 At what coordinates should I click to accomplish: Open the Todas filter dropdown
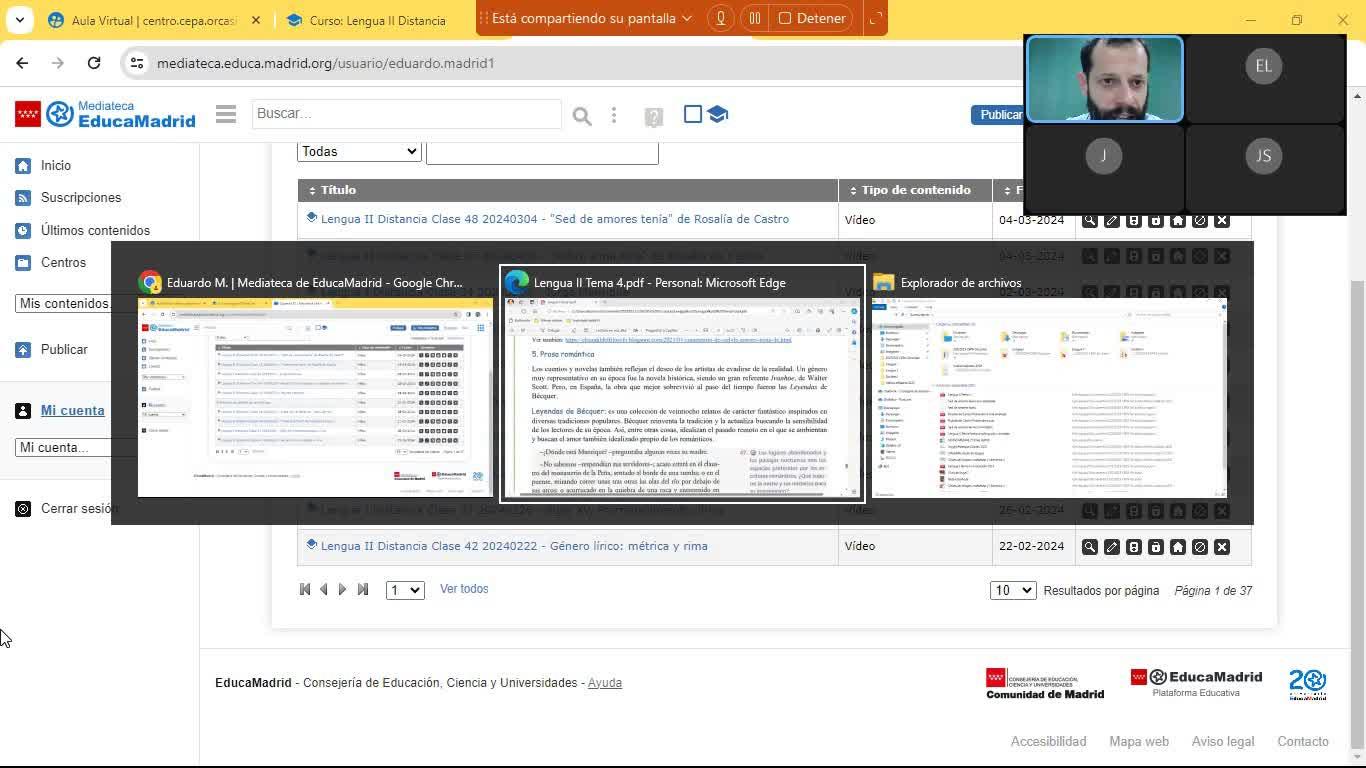coord(359,151)
